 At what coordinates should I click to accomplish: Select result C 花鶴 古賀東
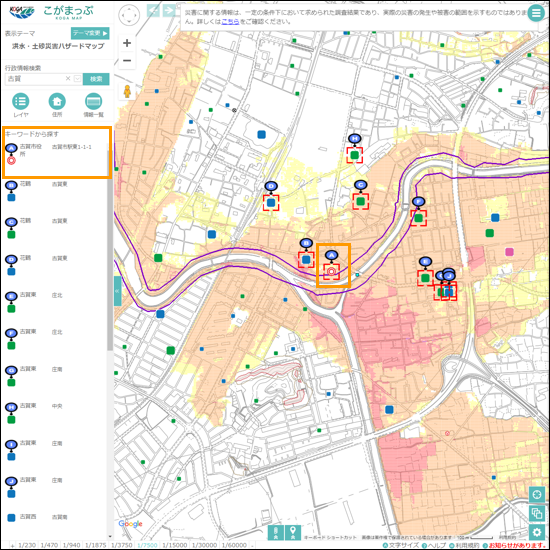[55, 228]
